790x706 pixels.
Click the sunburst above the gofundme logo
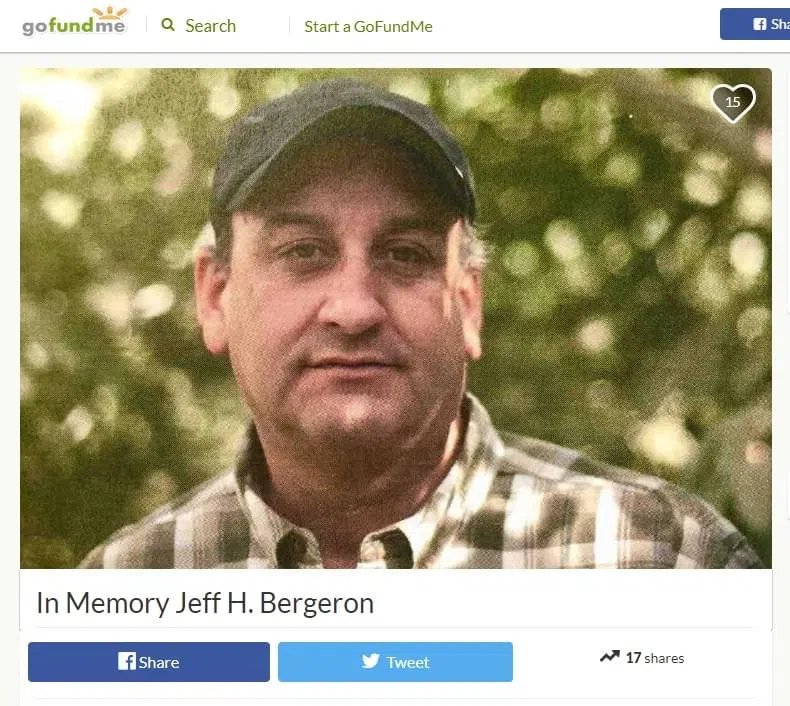point(110,12)
